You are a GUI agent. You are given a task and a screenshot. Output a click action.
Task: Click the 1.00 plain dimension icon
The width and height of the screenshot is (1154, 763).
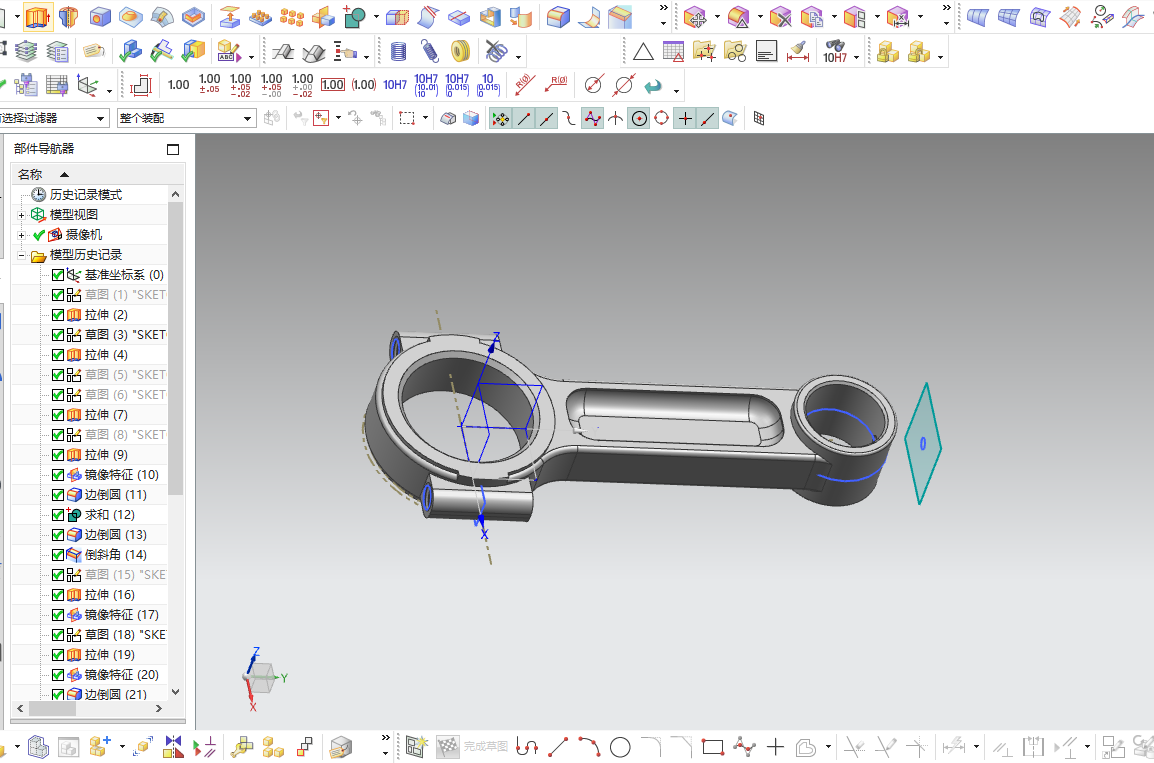click(x=178, y=85)
